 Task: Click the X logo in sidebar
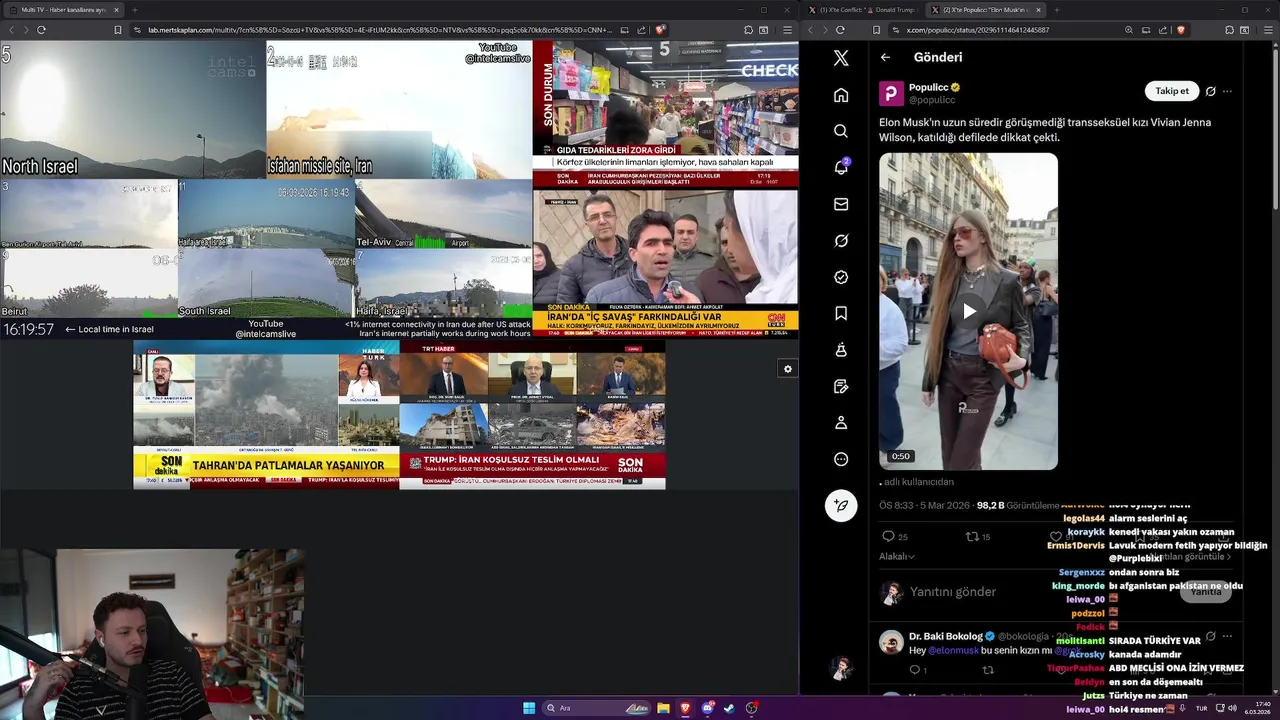841,58
